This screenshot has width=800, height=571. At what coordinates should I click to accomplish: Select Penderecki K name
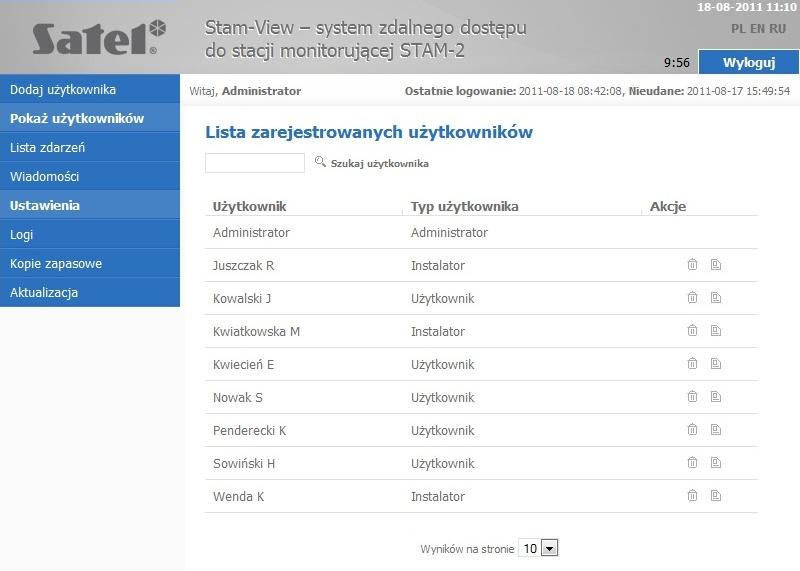point(249,431)
